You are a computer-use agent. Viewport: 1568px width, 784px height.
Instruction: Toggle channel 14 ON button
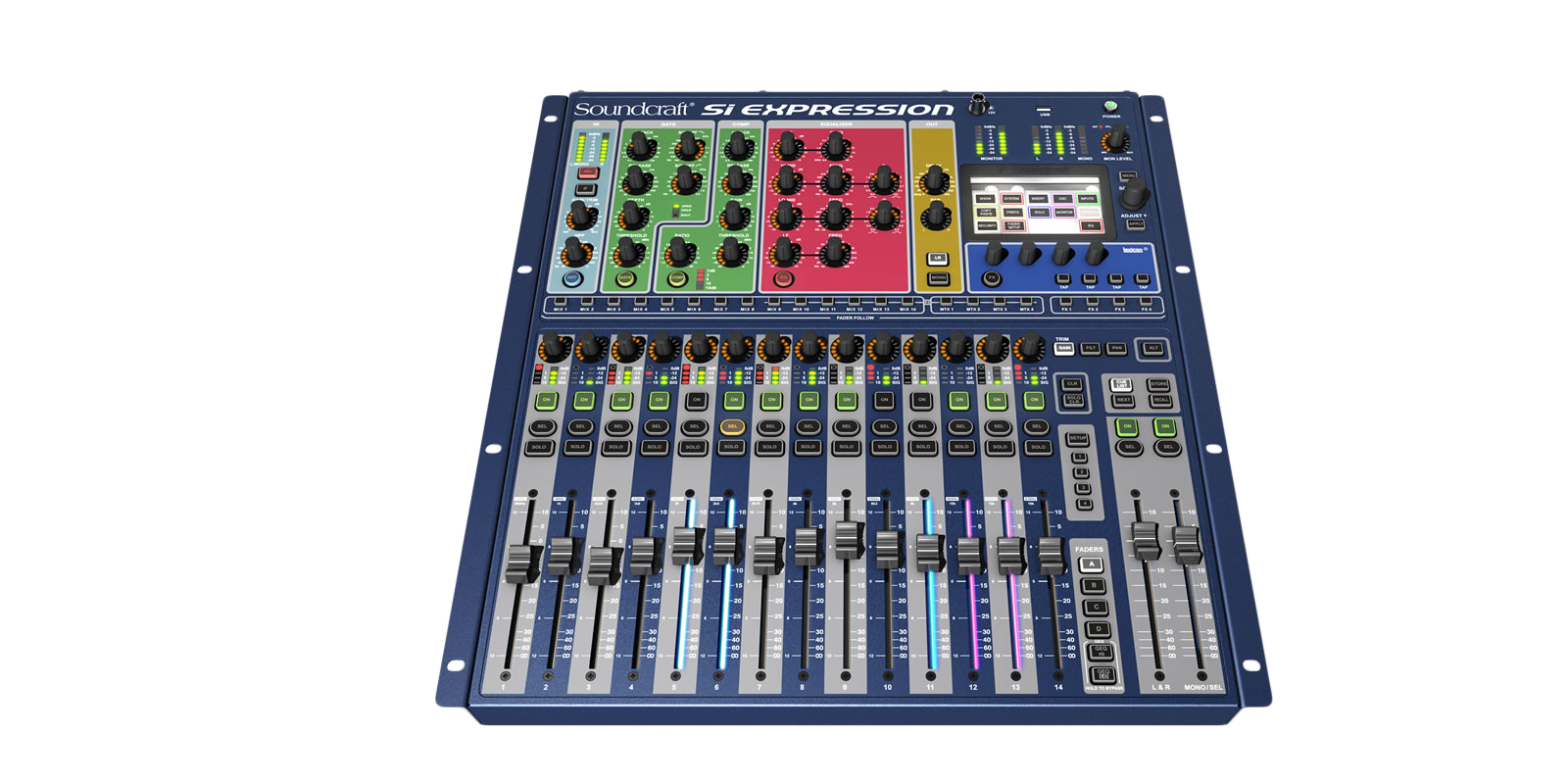coord(1034,400)
